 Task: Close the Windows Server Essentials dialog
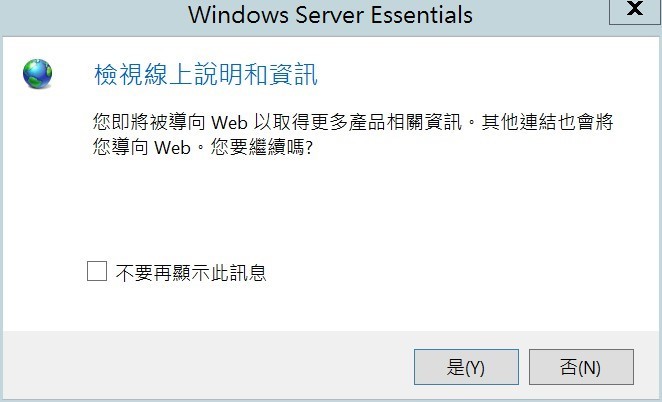(x=632, y=13)
